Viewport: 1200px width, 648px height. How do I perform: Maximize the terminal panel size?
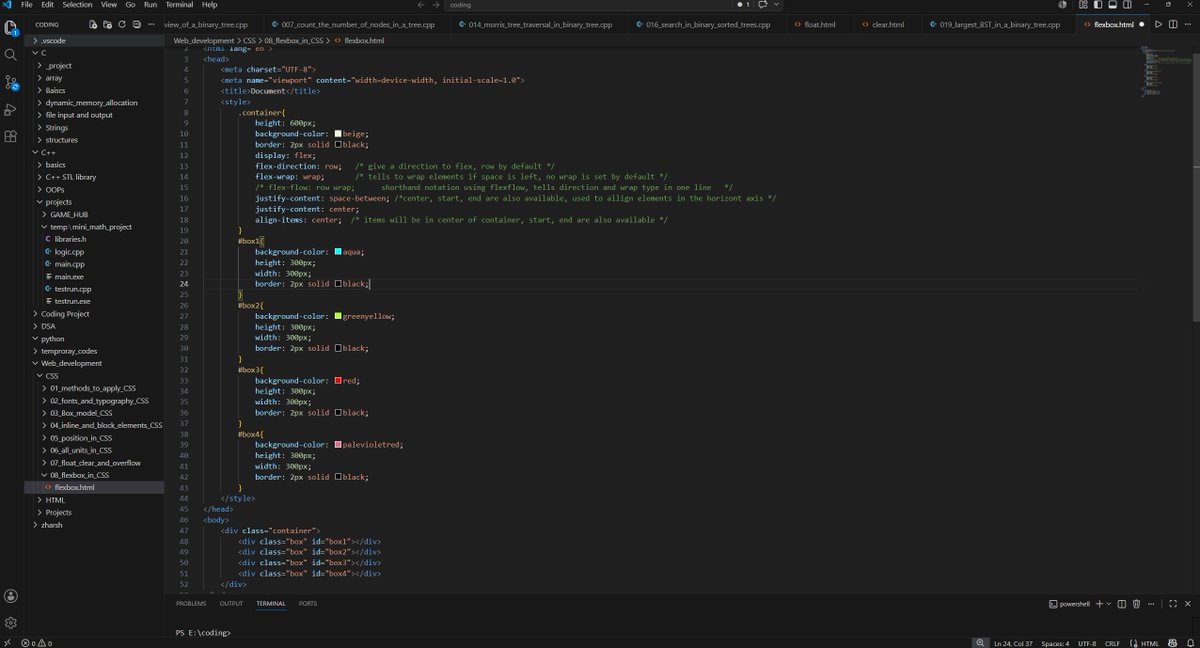click(1173, 604)
